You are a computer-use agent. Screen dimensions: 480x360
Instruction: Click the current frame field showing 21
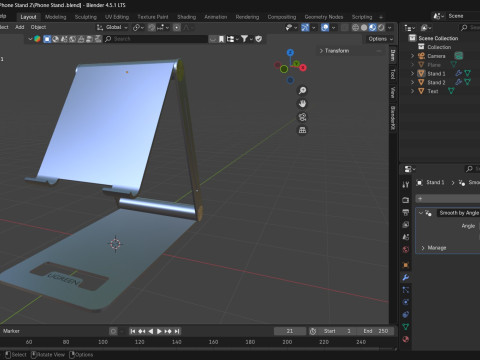(x=290, y=331)
